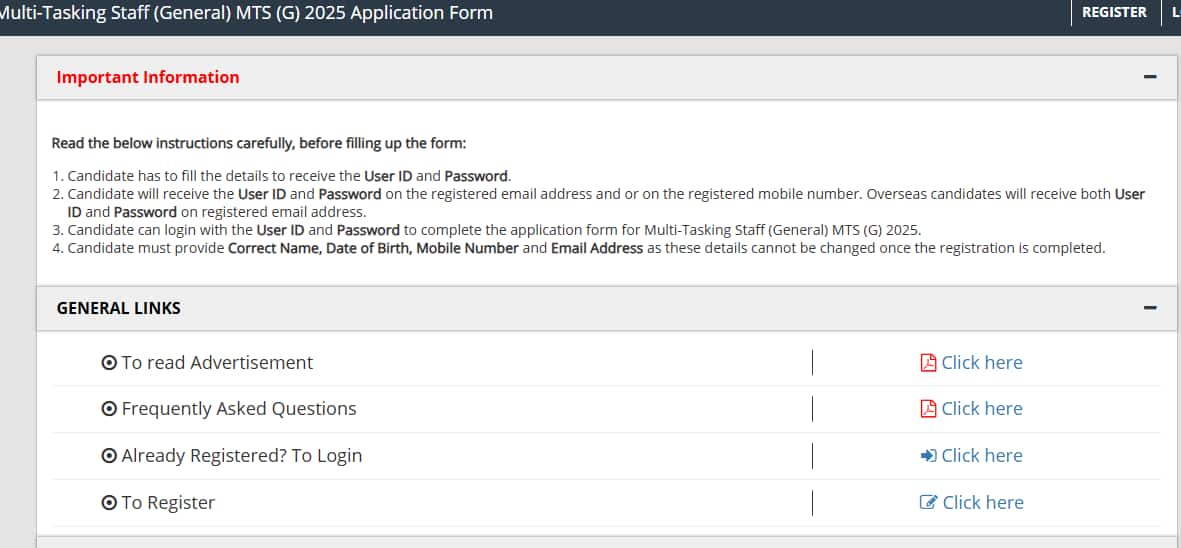Open the Advertisement "Click here" link text

click(982, 362)
